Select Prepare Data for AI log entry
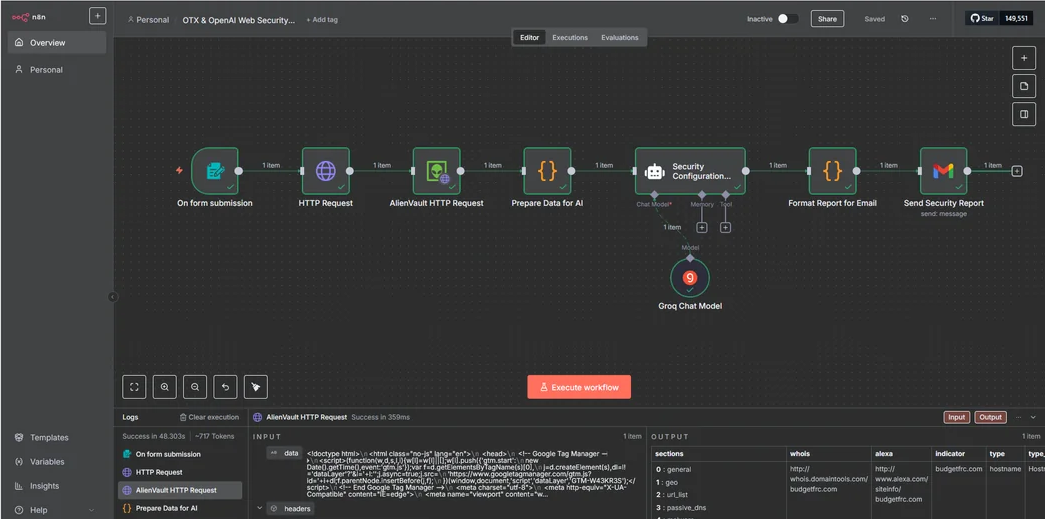The image size is (1045, 519). pos(180,508)
